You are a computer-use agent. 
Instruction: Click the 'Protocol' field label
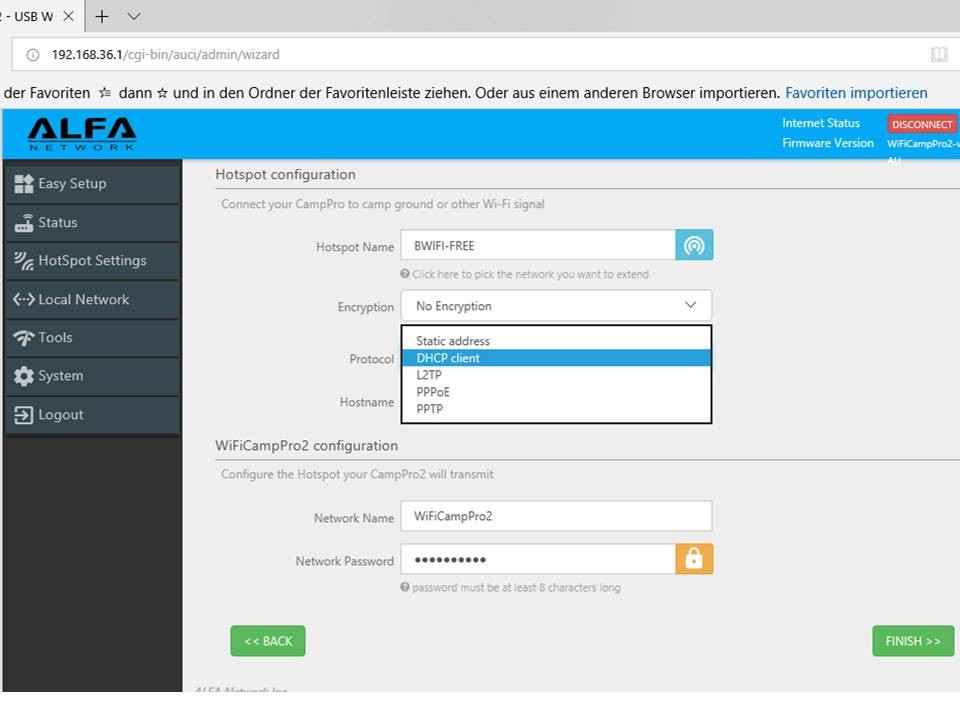click(x=372, y=359)
